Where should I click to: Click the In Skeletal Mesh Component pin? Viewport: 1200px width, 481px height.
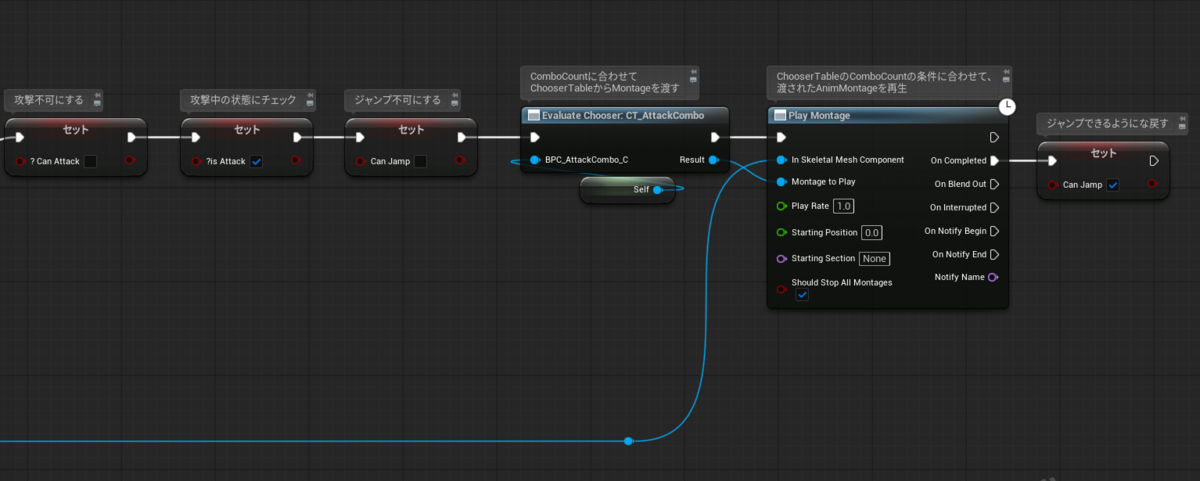point(781,160)
